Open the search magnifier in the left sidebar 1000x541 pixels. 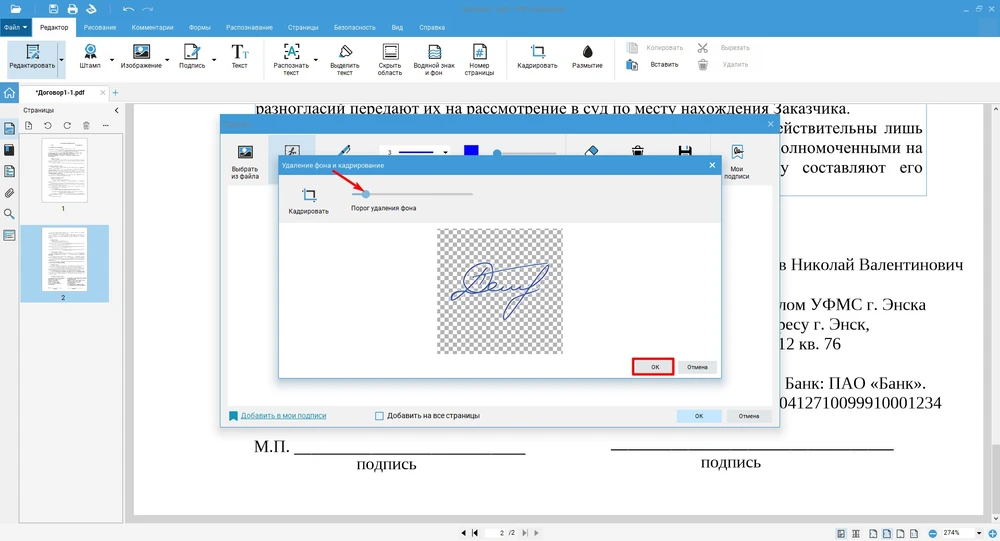click(9, 214)
